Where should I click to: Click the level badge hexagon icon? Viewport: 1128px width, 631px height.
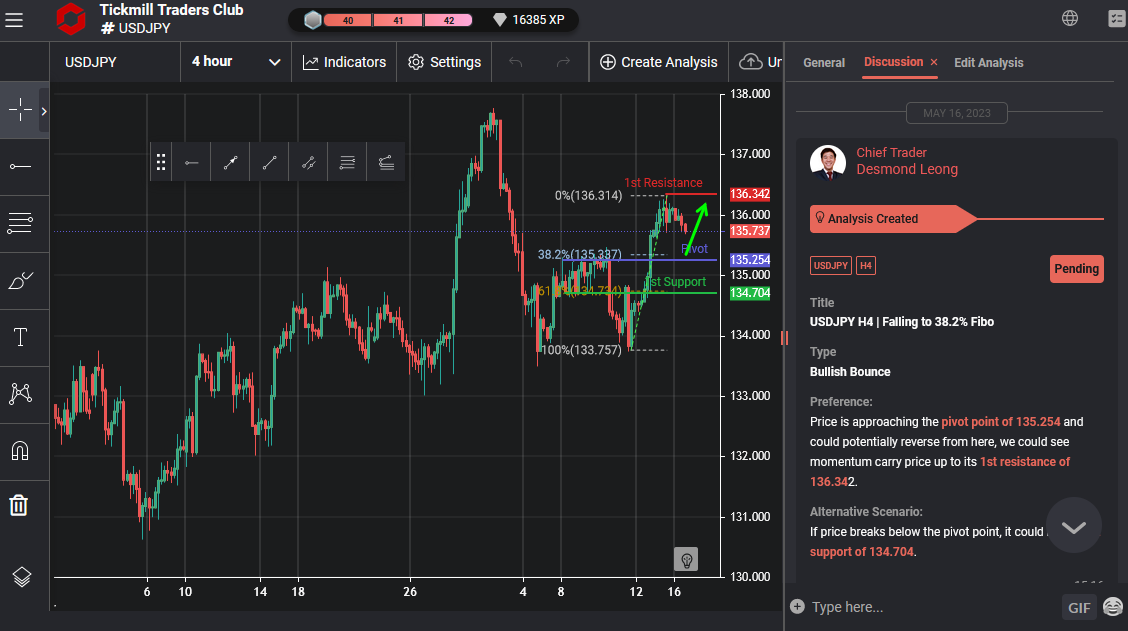pos(312,20)
